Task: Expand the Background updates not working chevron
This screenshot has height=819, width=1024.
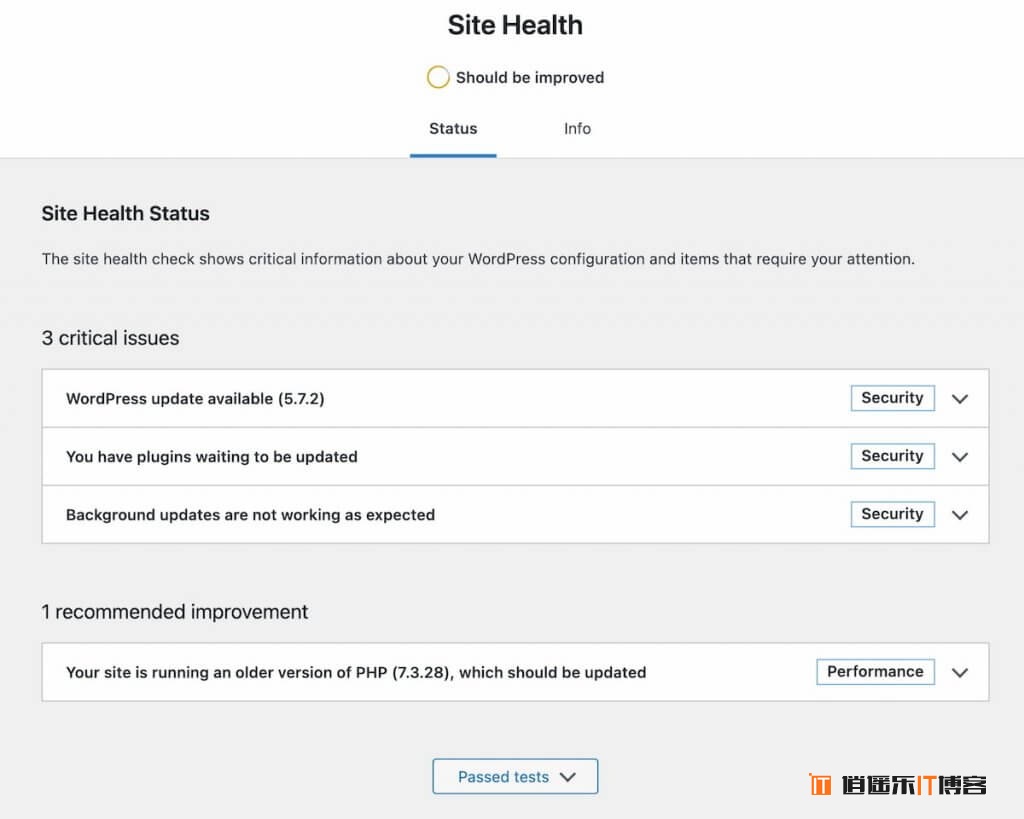Action: (959, 515)
